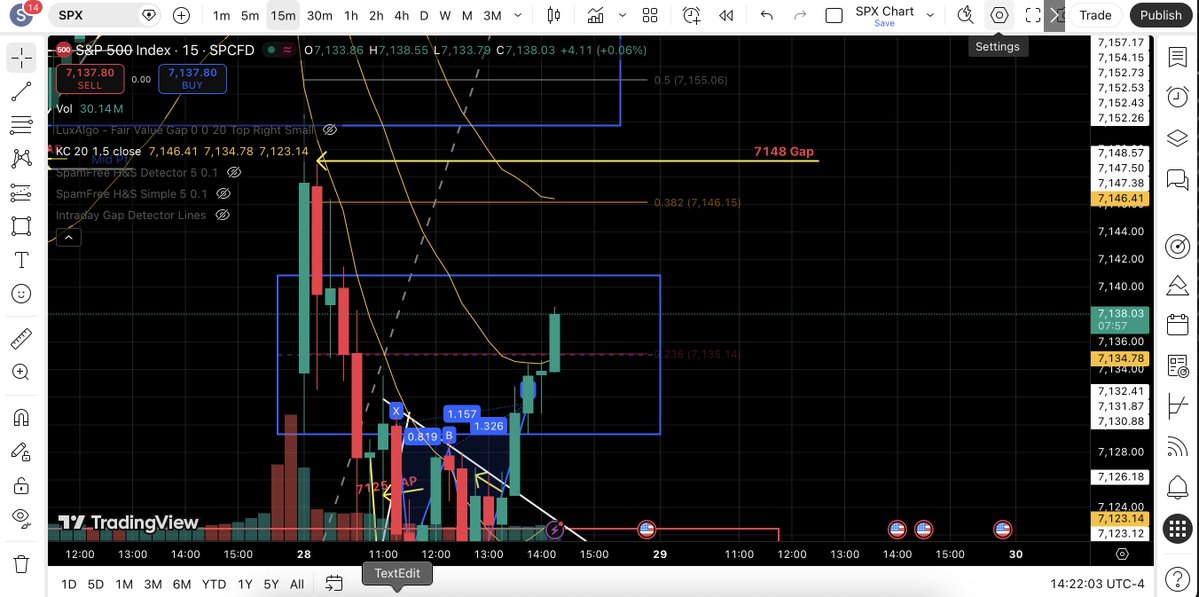Open the help center question mark
1199x597 pixels.
(1177, 578)
